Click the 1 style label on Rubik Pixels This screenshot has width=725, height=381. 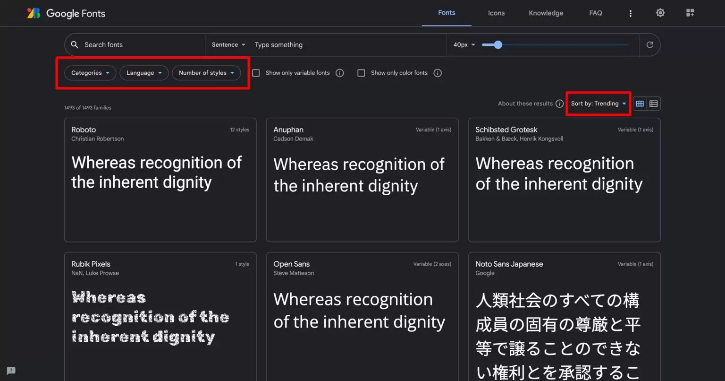(242, 264)
